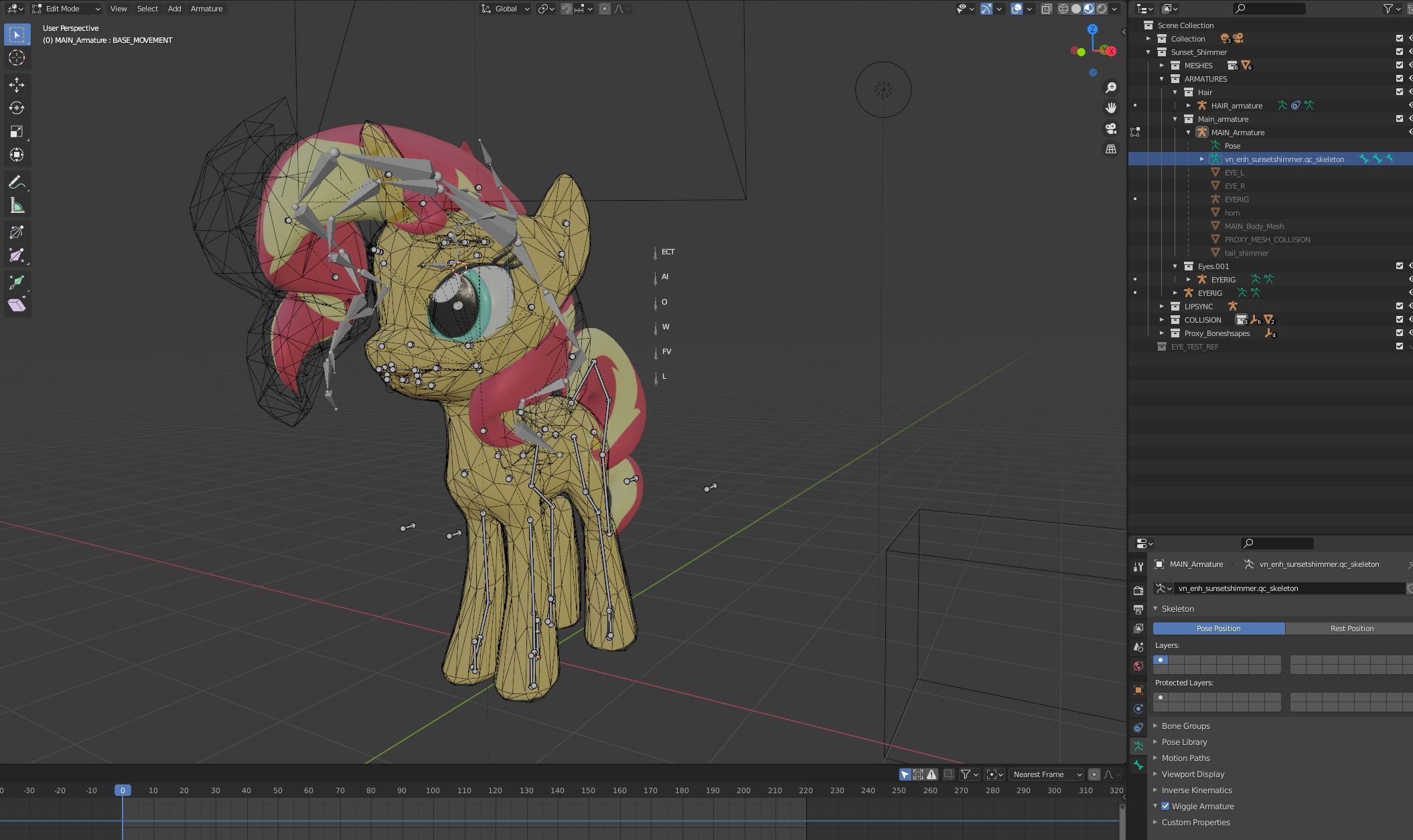Toggle proportional editing in viewport header
The height and width of the screenshot is (840, 1413).
[x=605, y=9]
